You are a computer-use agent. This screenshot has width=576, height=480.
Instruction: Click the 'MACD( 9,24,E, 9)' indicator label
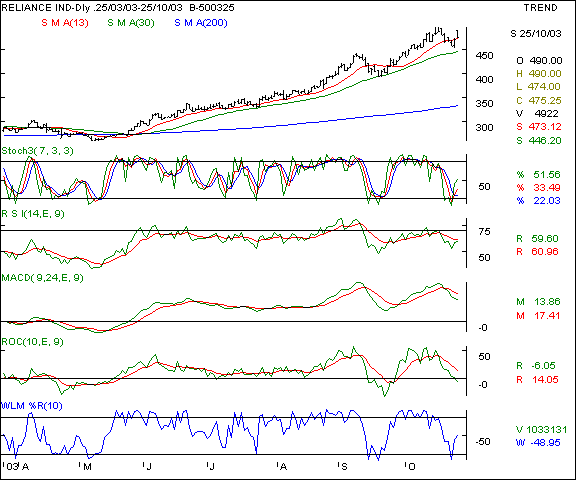pyautogui.click(x=43, y=278)
